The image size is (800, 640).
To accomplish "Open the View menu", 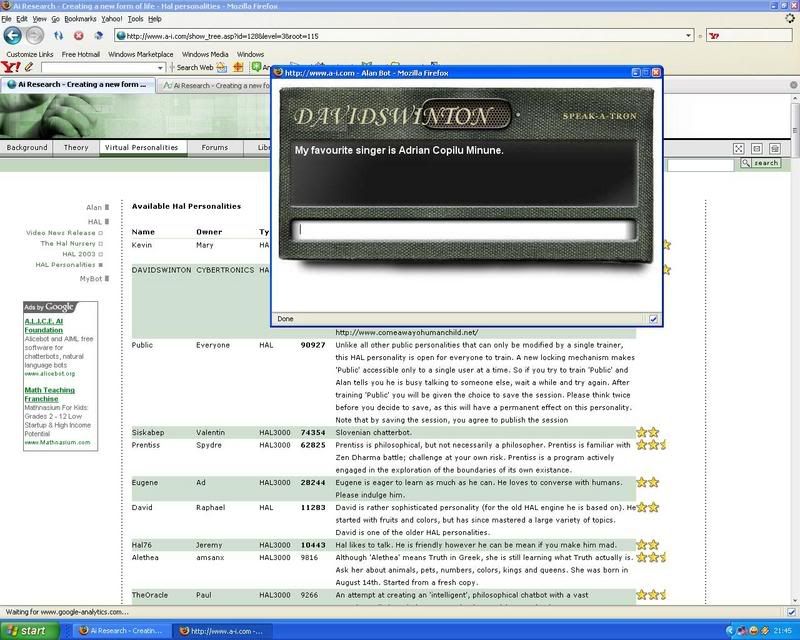I will click(x=39, y=19).
